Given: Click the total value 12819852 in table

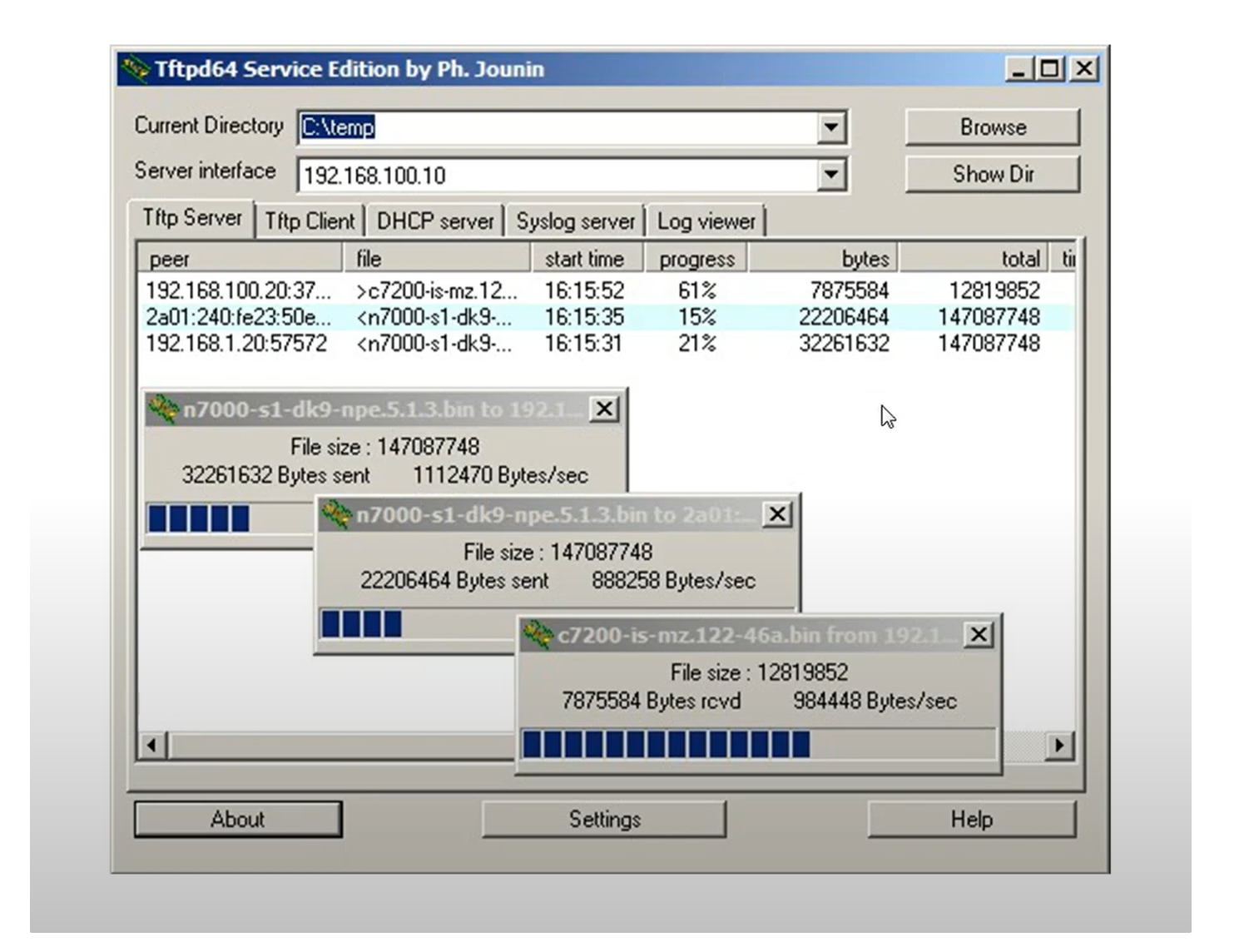Looking at the screenshot, I should click(994, 290).
